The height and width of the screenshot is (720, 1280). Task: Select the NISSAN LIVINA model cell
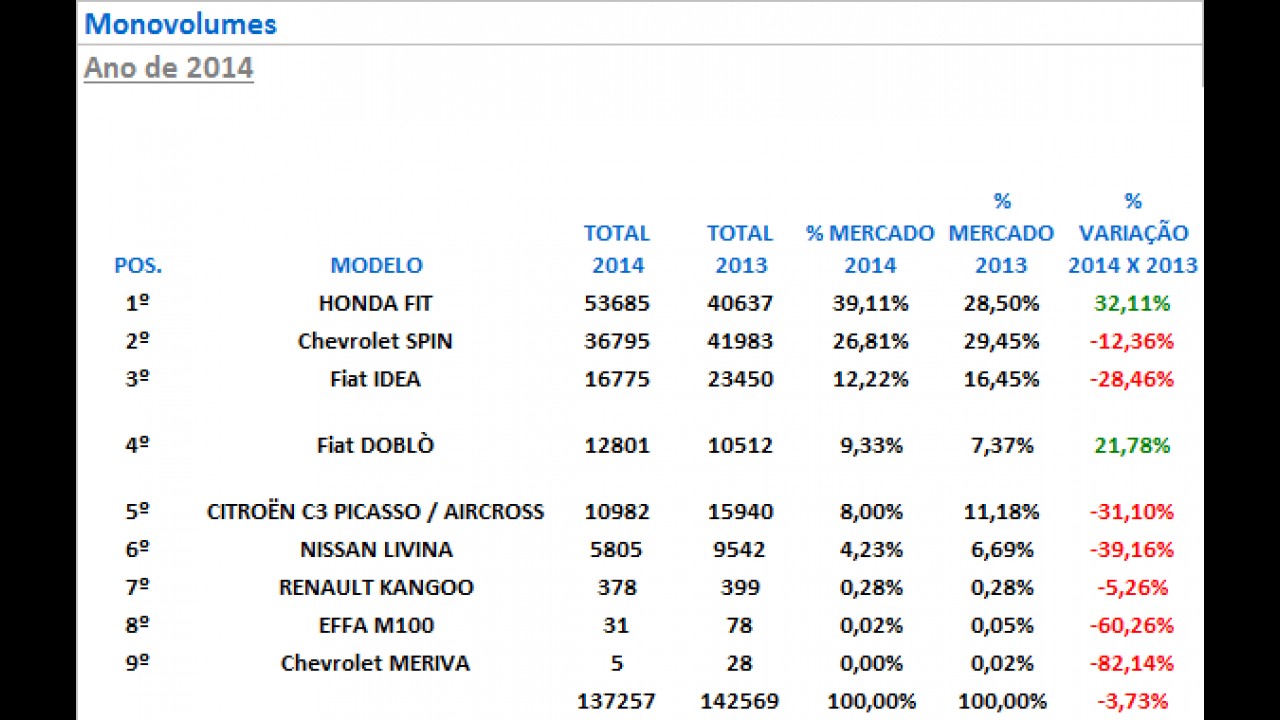376,549
